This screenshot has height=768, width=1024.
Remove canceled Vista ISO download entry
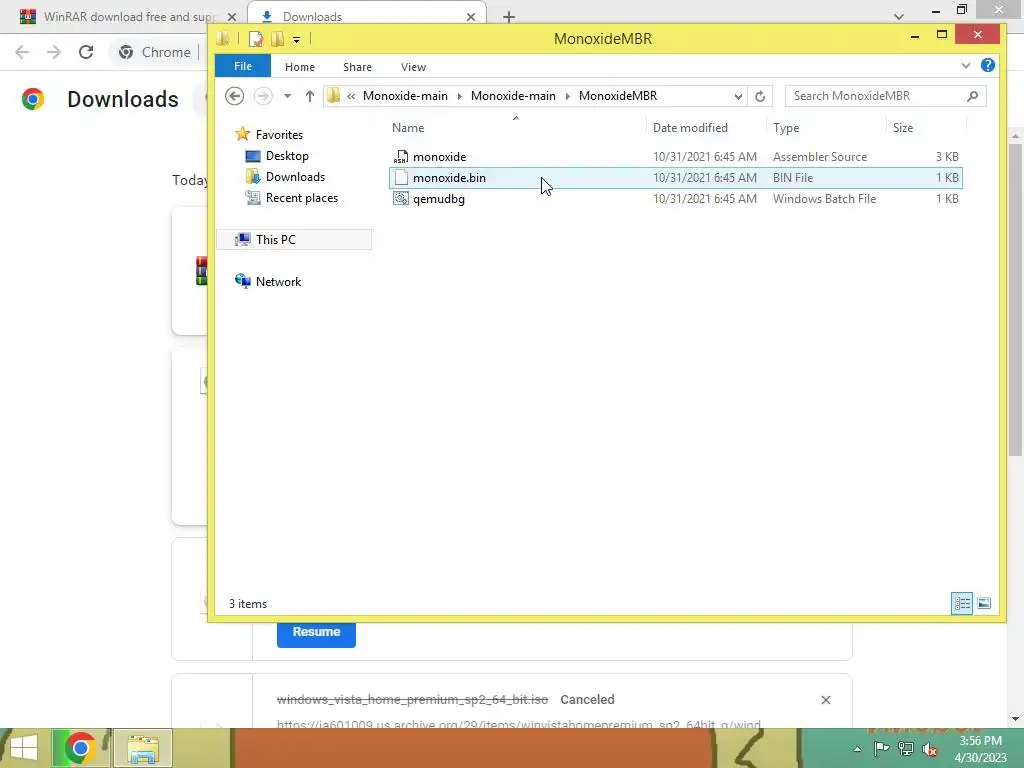[x=825, y=700]
